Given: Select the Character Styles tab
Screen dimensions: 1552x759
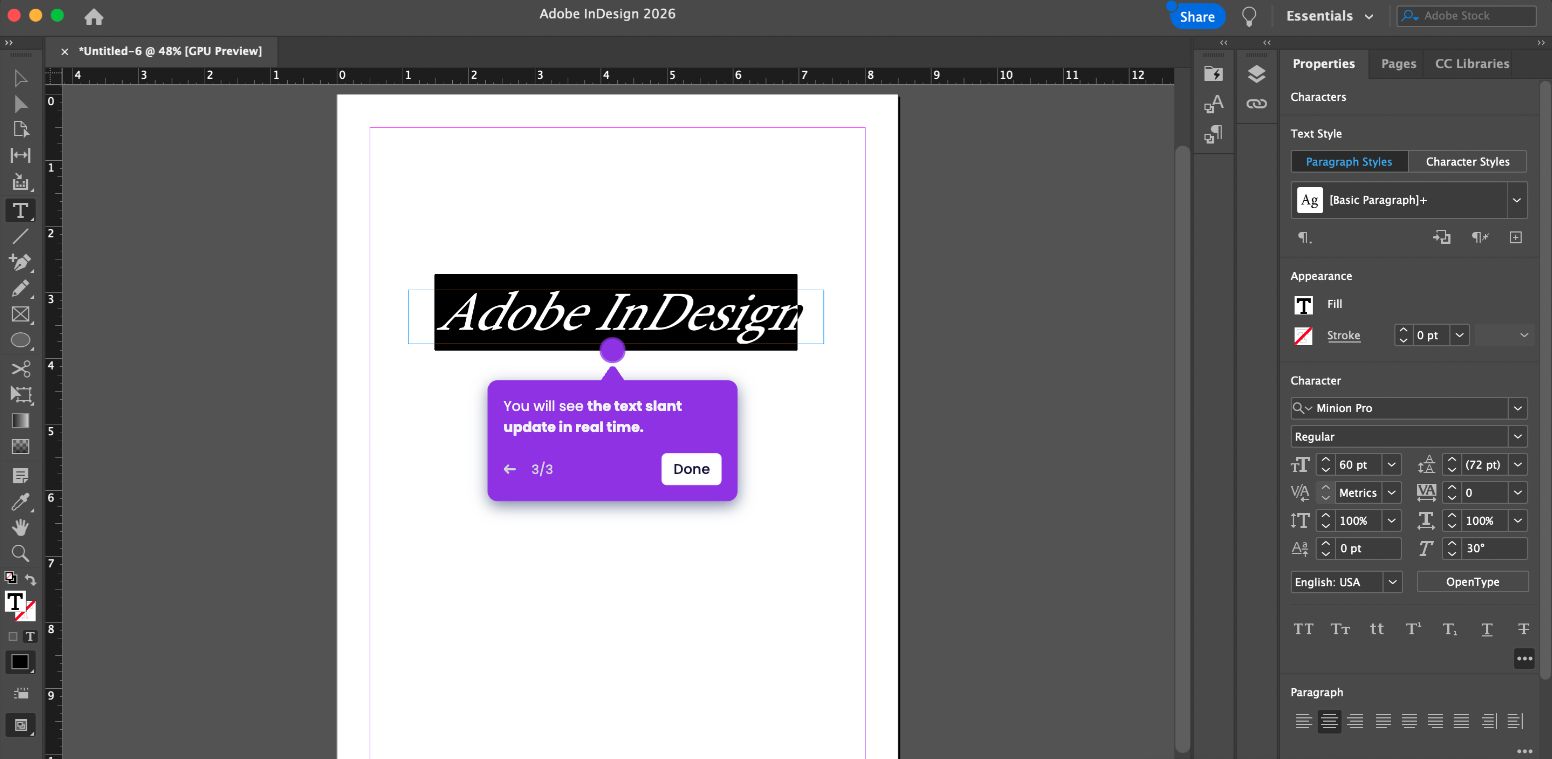Looking at the screenshot, I should (1467, 162).
